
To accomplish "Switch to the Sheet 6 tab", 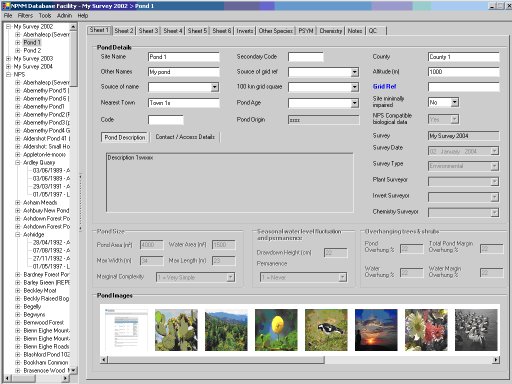I will point(222,31).
